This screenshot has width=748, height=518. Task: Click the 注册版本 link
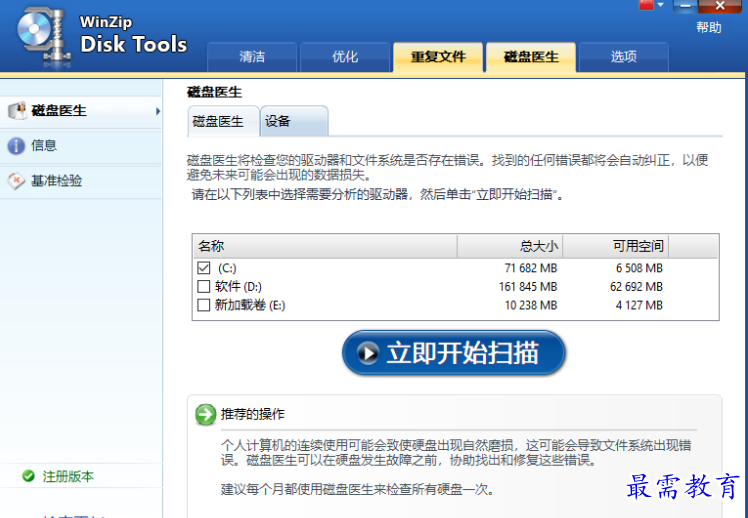click(x=68, y=476)
